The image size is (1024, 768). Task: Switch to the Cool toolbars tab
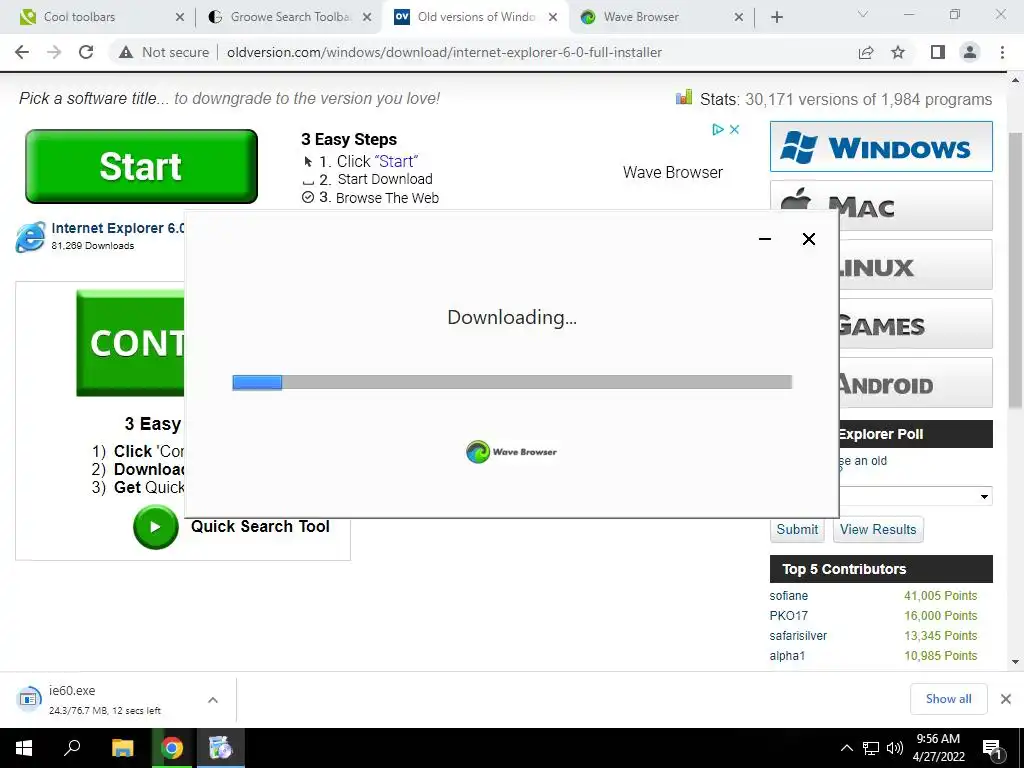click(x=98, y=17)
